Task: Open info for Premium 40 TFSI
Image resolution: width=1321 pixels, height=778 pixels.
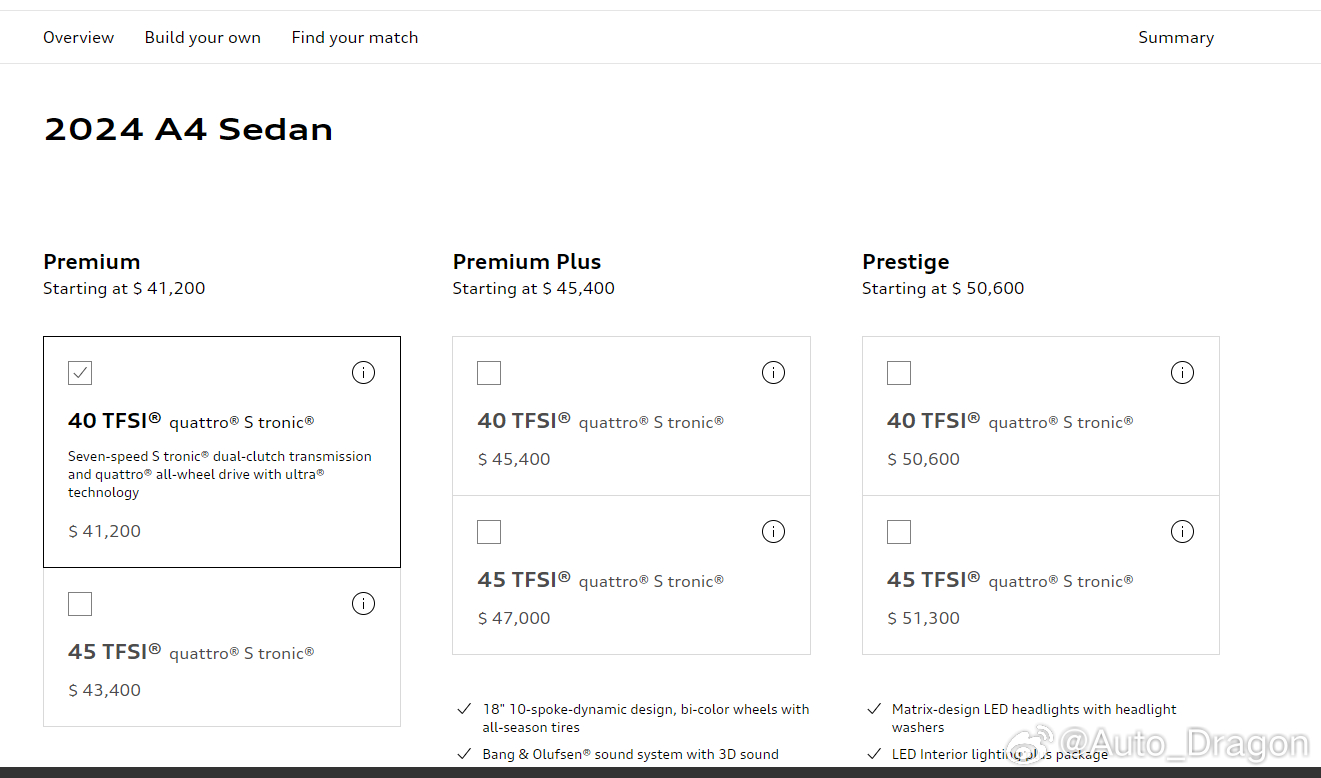Action: coord(363,373)
